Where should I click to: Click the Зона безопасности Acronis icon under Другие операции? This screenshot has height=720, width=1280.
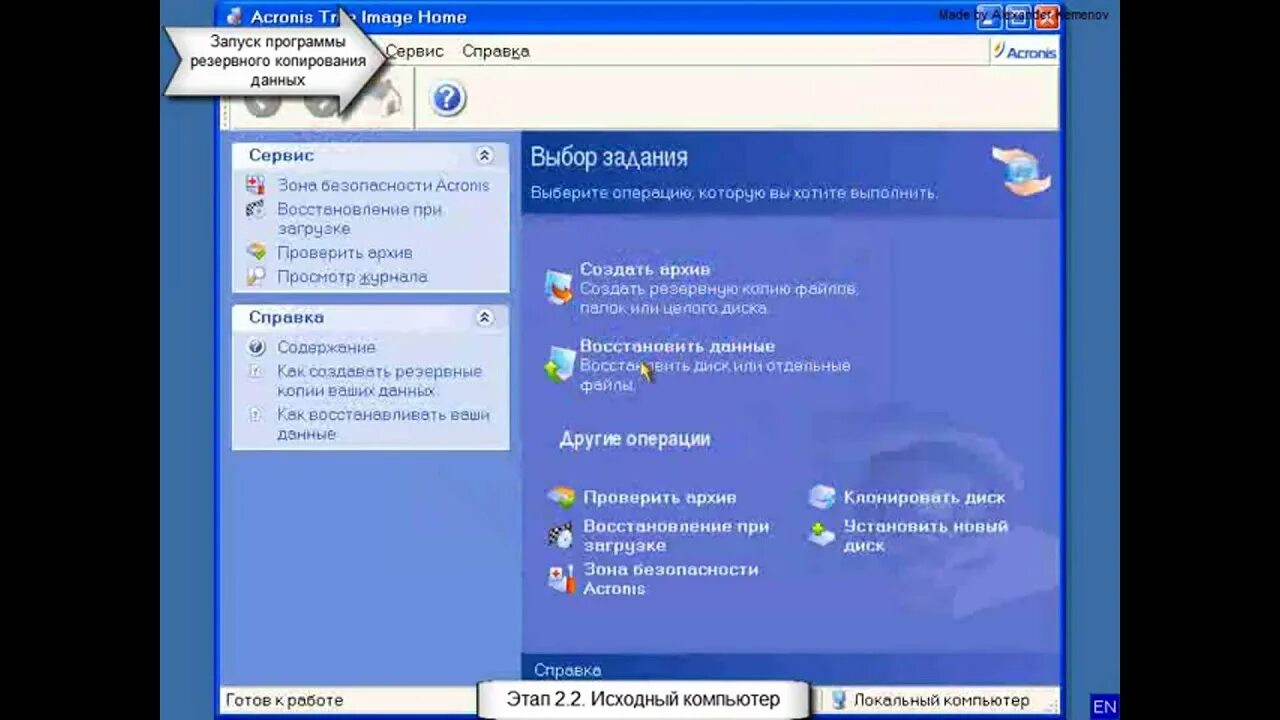(561, 578)
